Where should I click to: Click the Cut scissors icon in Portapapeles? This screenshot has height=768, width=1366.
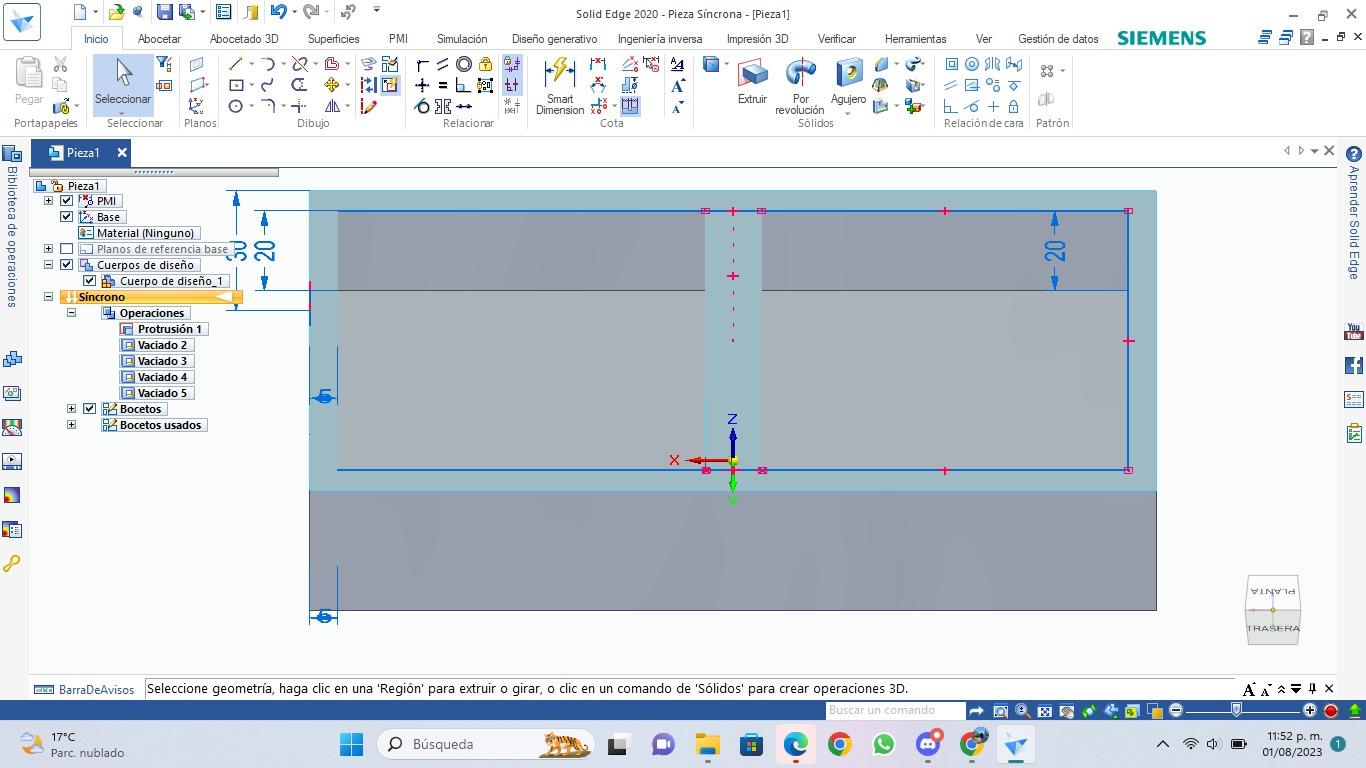coord(60,64)
